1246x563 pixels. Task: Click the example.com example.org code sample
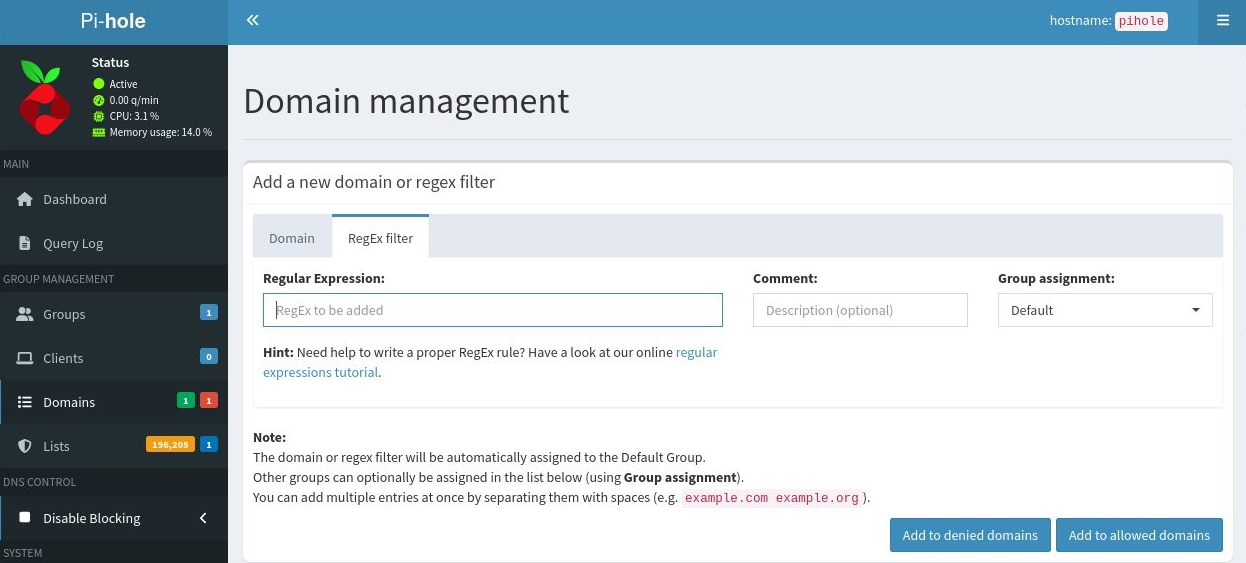tap(771, 498)
